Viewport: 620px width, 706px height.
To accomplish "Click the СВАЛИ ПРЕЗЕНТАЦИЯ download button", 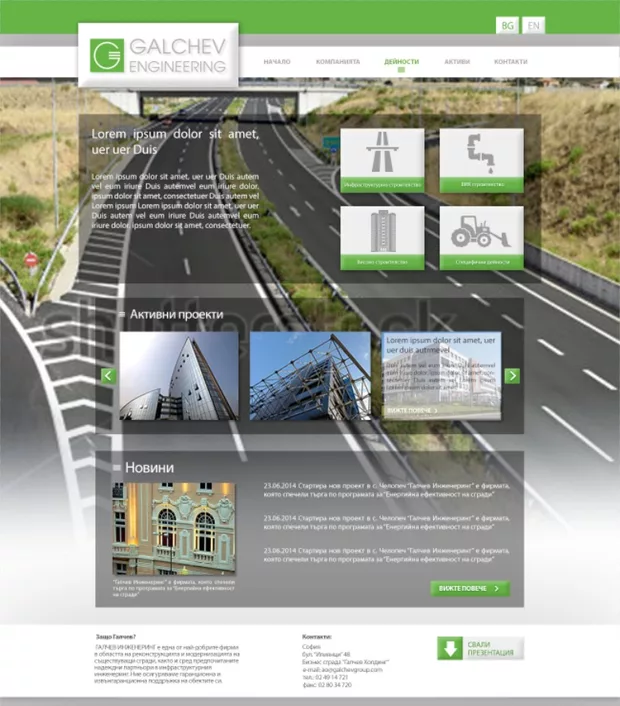I will tap(480, 648).
